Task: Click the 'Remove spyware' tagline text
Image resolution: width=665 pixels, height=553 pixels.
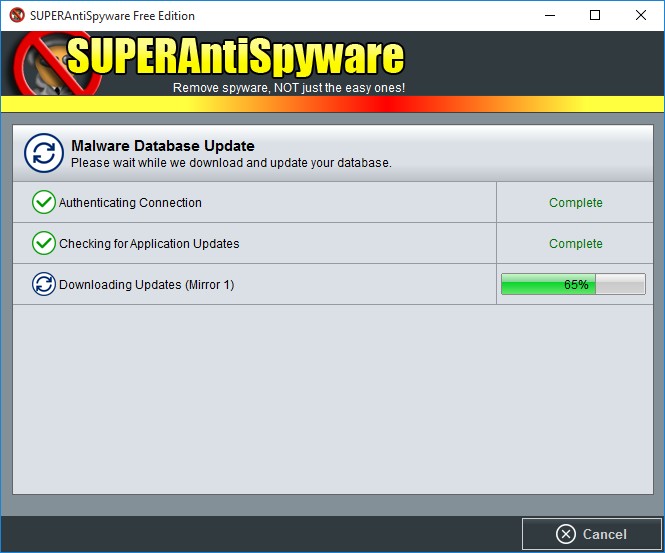Action: coord(289,88)
